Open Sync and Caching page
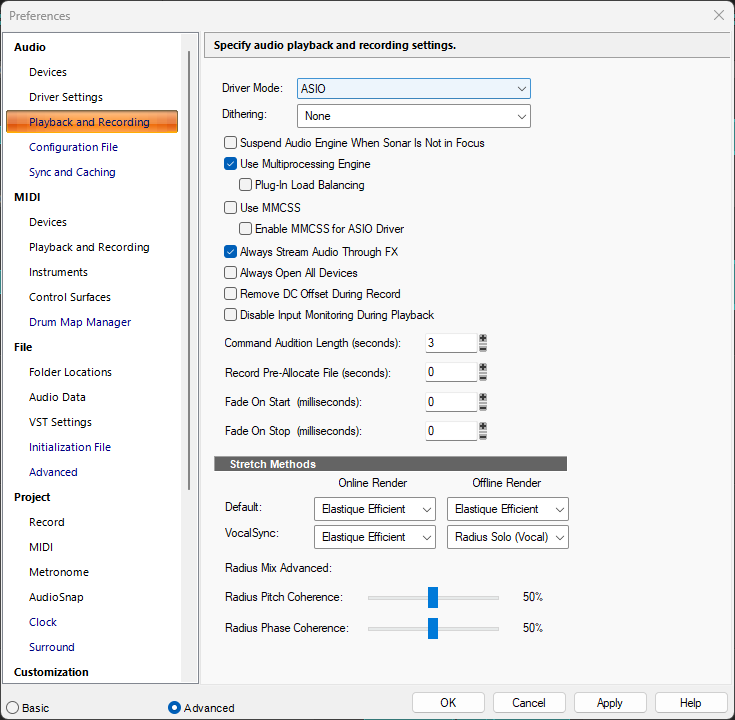Viewport: 735px width, 720px height. point(72,172)
